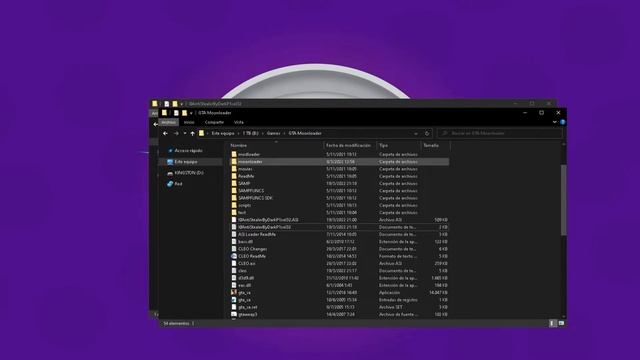Click the forward navigation arrow

point(176,133)
